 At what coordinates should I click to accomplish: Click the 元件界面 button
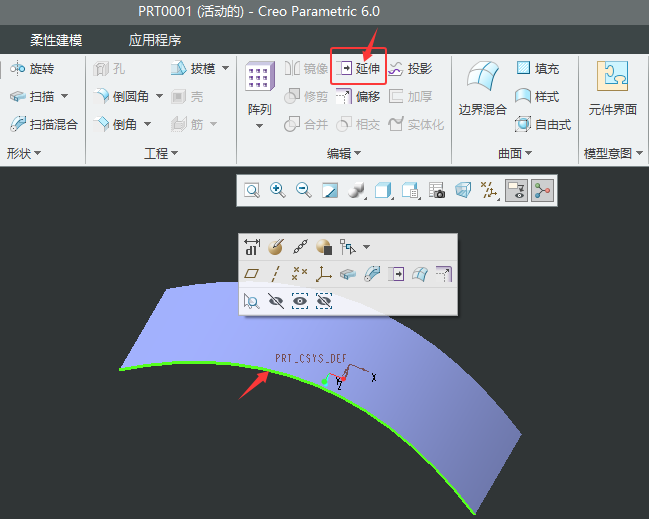click(x=613, y=89)
